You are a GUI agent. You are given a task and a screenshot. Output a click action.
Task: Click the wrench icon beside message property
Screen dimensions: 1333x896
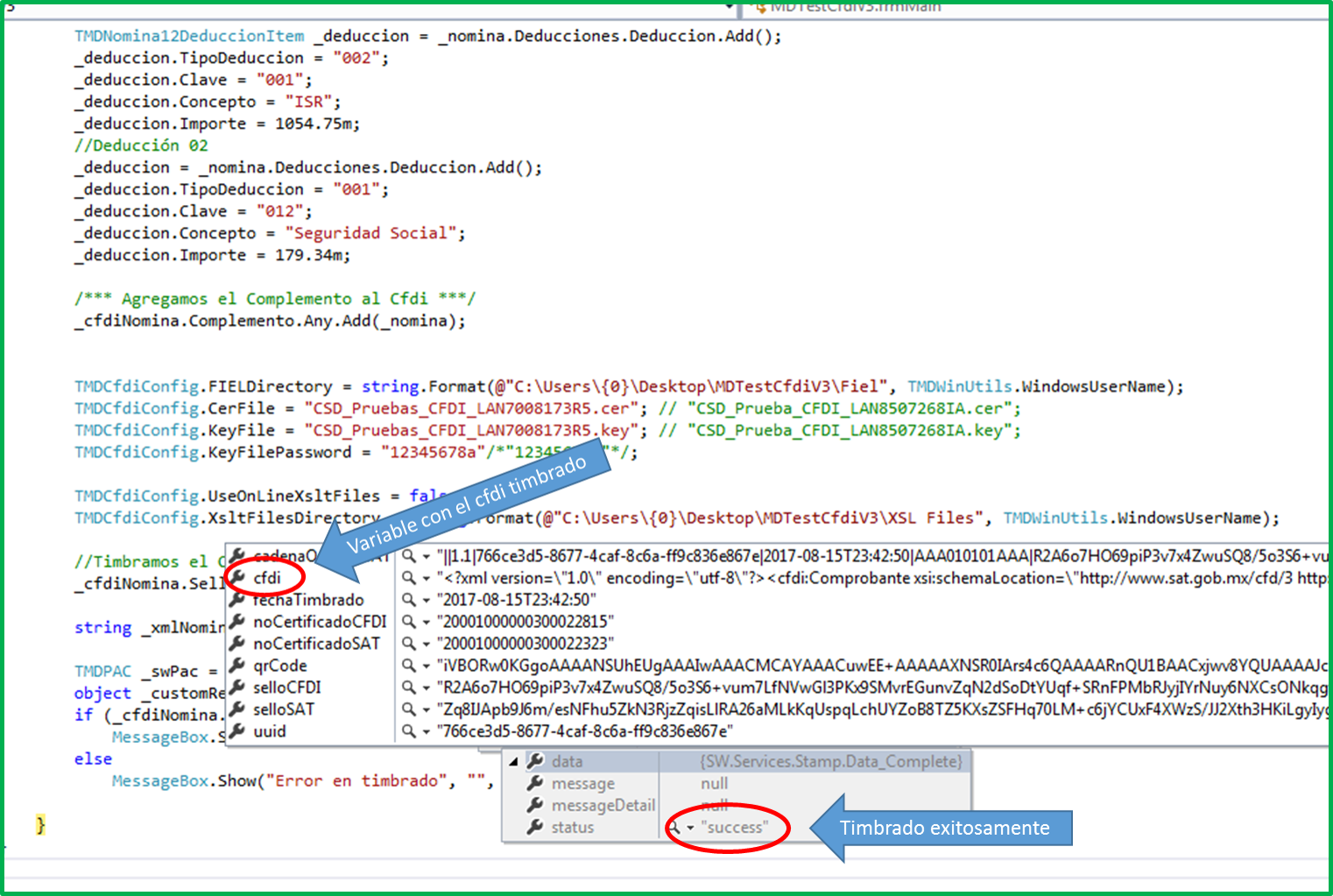tap(535, 783)
